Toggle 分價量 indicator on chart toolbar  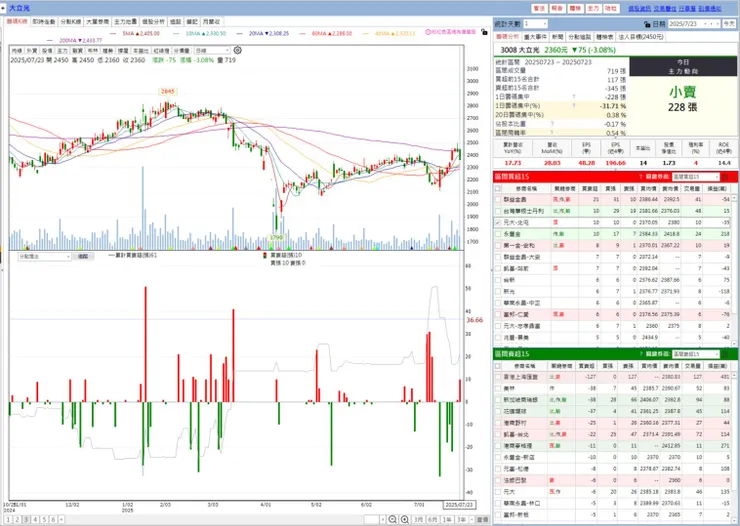point(181,50)
